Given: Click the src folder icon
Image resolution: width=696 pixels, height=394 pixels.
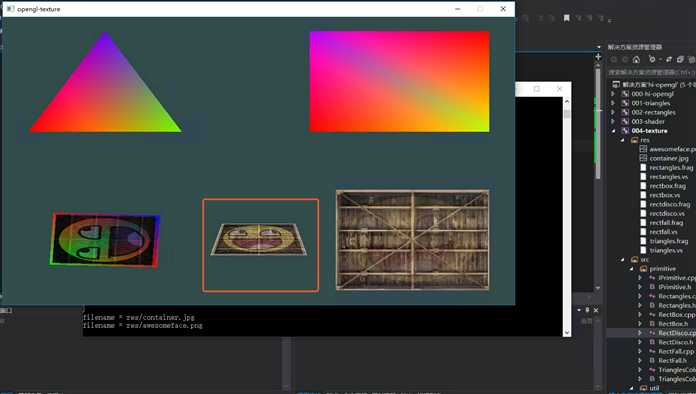Looking at the screenshot, I should point(635,259).
